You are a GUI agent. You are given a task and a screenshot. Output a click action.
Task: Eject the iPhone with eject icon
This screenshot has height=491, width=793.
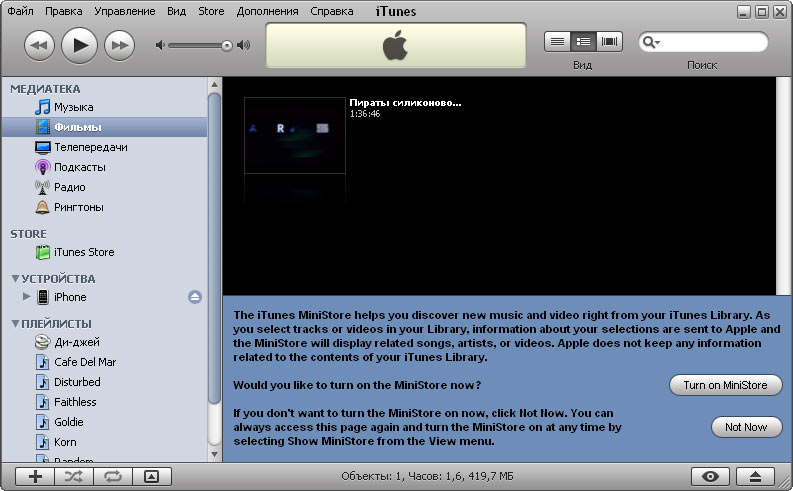pyautogui.click(x=195, y=297)
